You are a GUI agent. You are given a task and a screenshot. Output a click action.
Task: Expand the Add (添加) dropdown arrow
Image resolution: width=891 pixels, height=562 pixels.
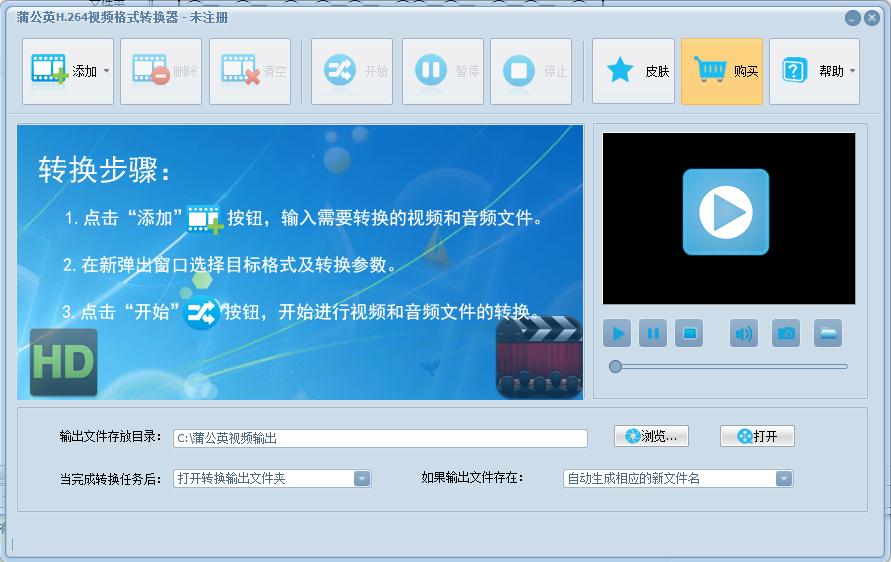(x=106, y=71)
